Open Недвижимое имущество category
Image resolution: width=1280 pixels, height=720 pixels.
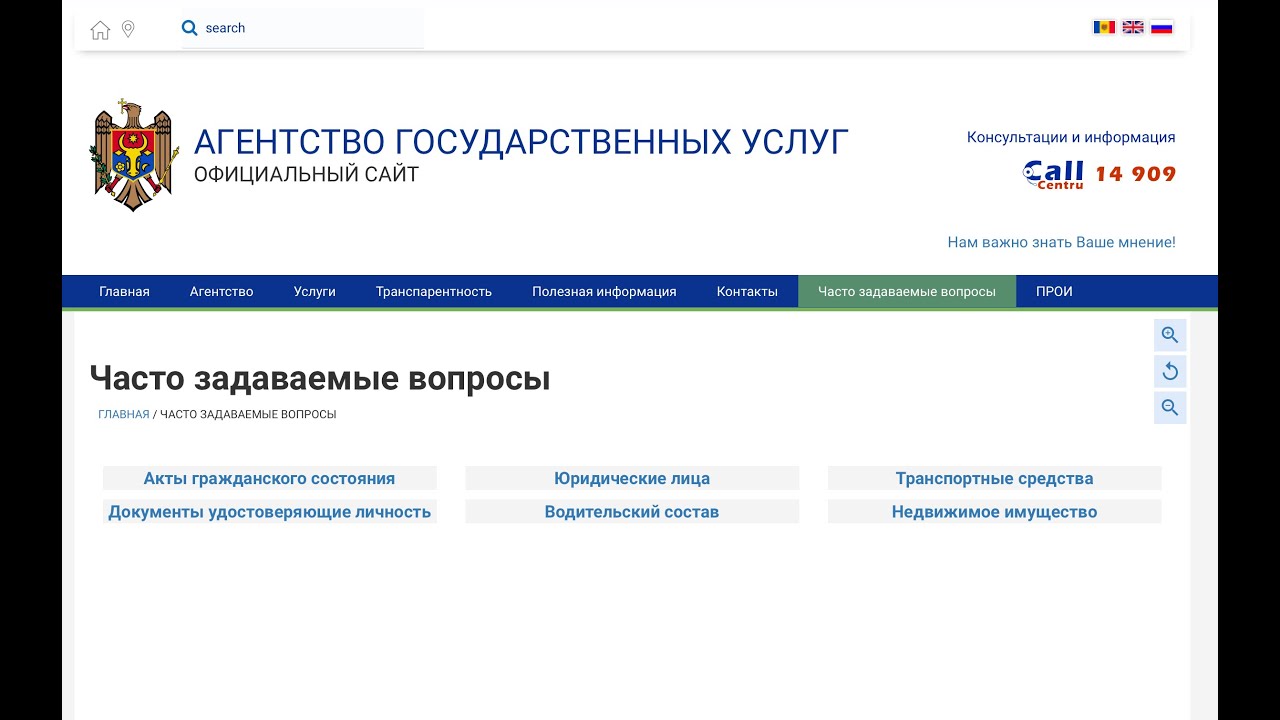[x=994, y=512]
